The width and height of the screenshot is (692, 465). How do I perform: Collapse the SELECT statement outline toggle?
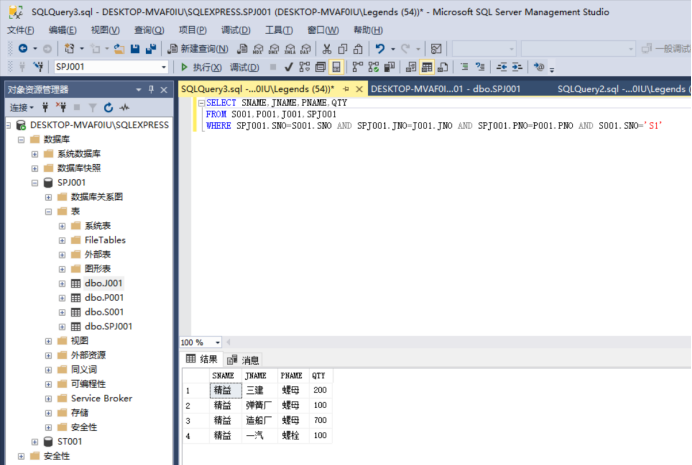(201, 103)
